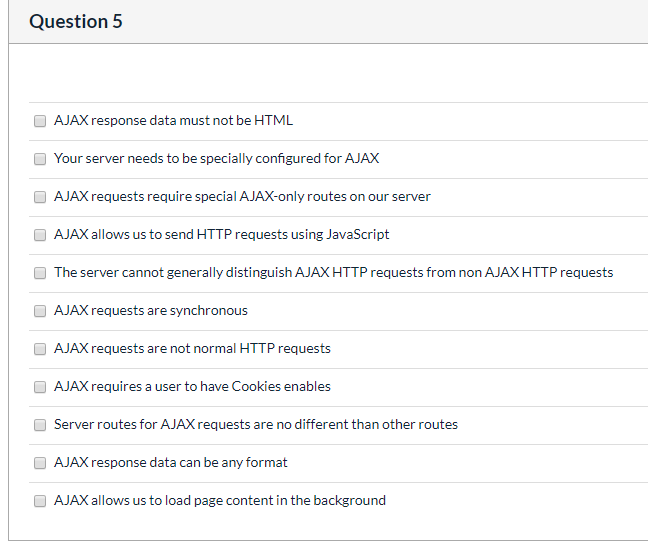Viewport: 648px width, 553px height.
Task: Mark 'AJAX requests are not normal HTTP requests'
Action: tap(40, 349)
